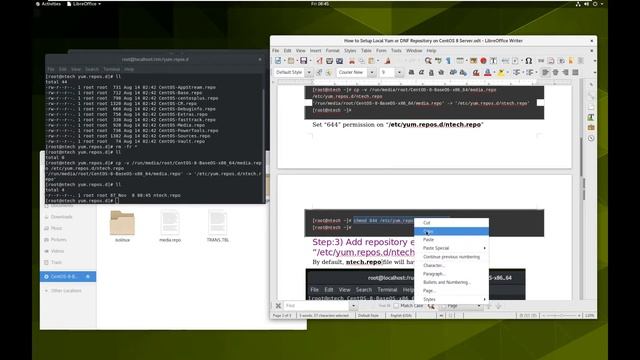Select the isolinux folder in Files window

pos(122,227)
